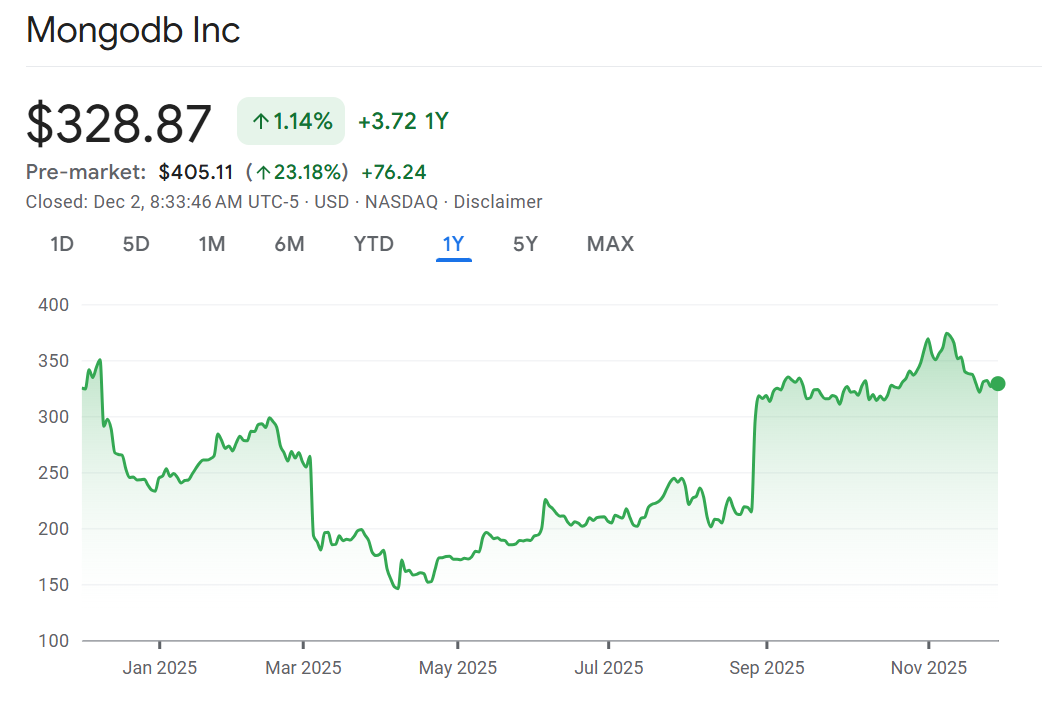This screenshot has height=703, width=1042.
Task: Show the 5Y price history
Action: pos(525,244)
